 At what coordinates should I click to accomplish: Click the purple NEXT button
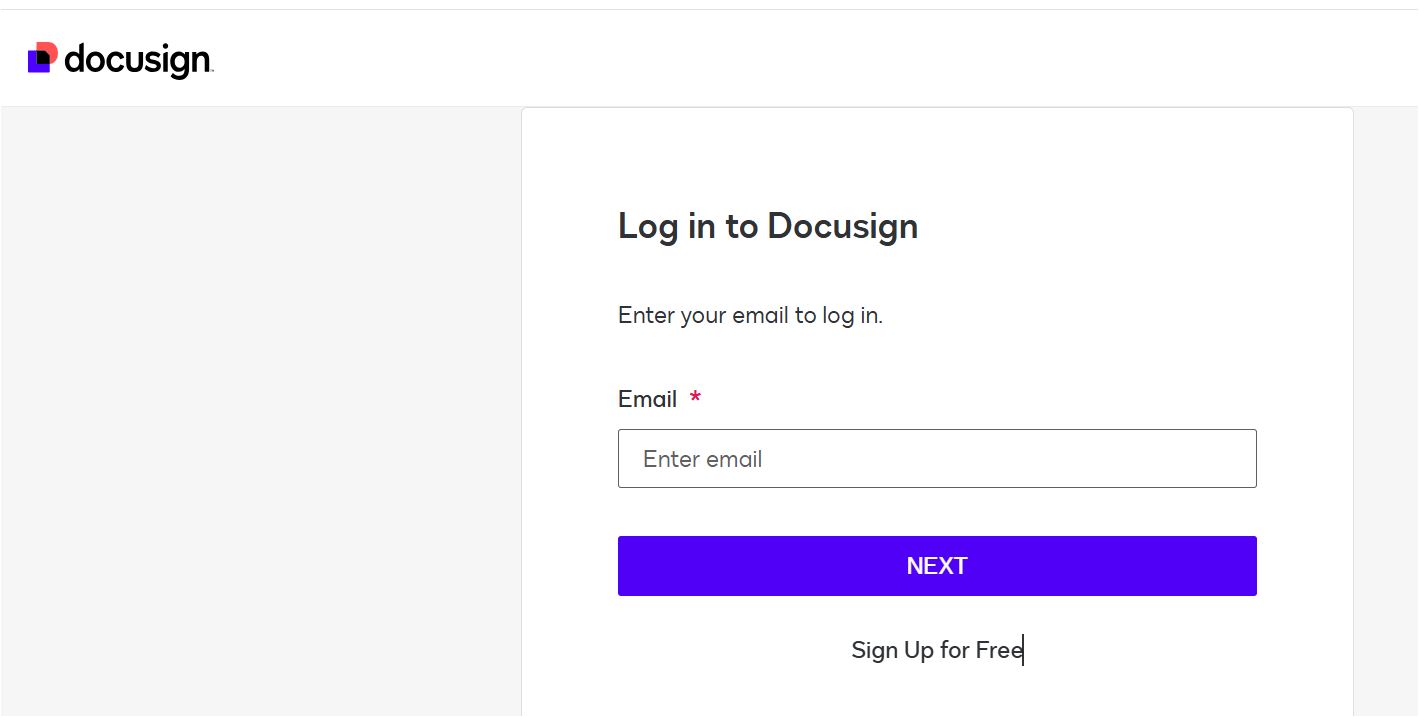coord(937,566)
